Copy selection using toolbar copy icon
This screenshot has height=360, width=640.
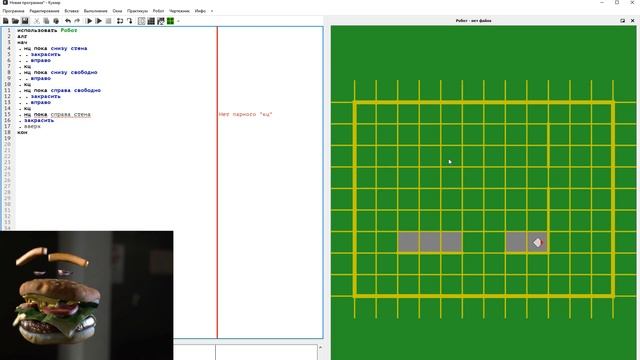[x=46, y=21]
